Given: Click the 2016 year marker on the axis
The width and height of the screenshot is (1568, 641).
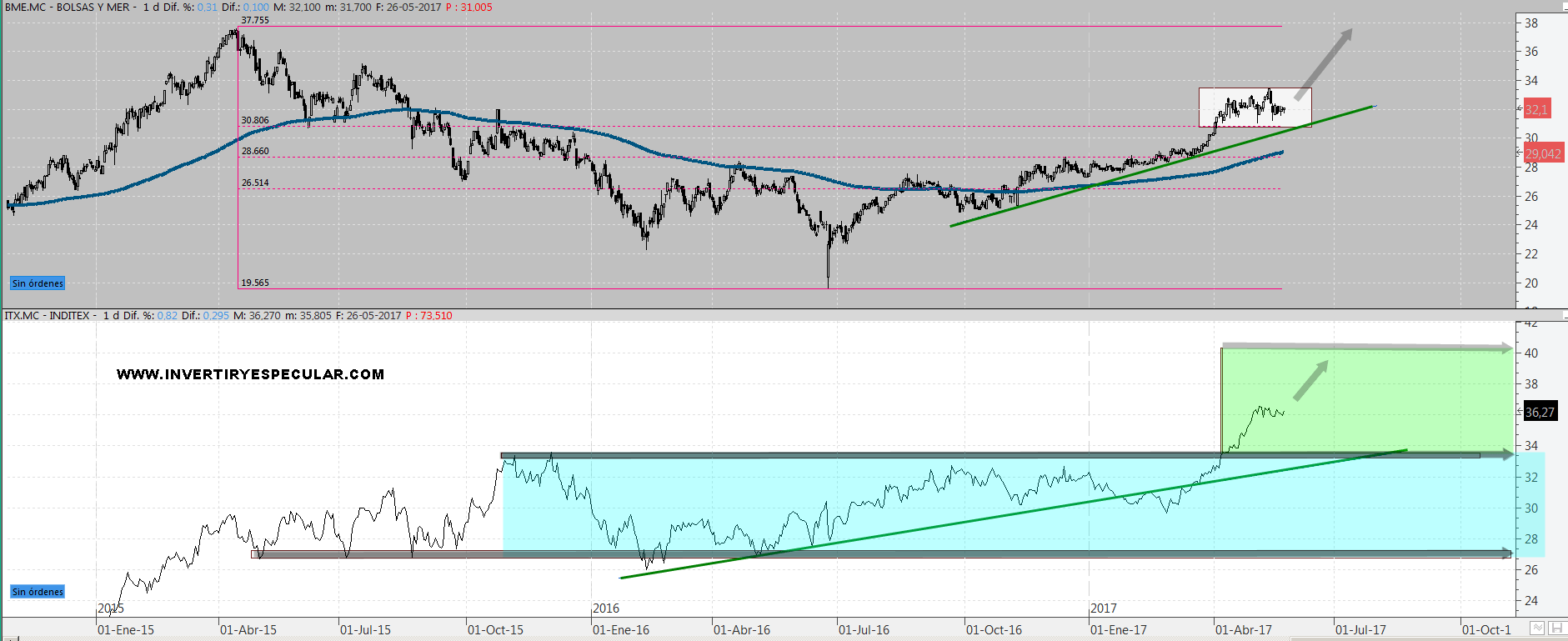Looking at the screenshot, I should (x=606, y=608).
